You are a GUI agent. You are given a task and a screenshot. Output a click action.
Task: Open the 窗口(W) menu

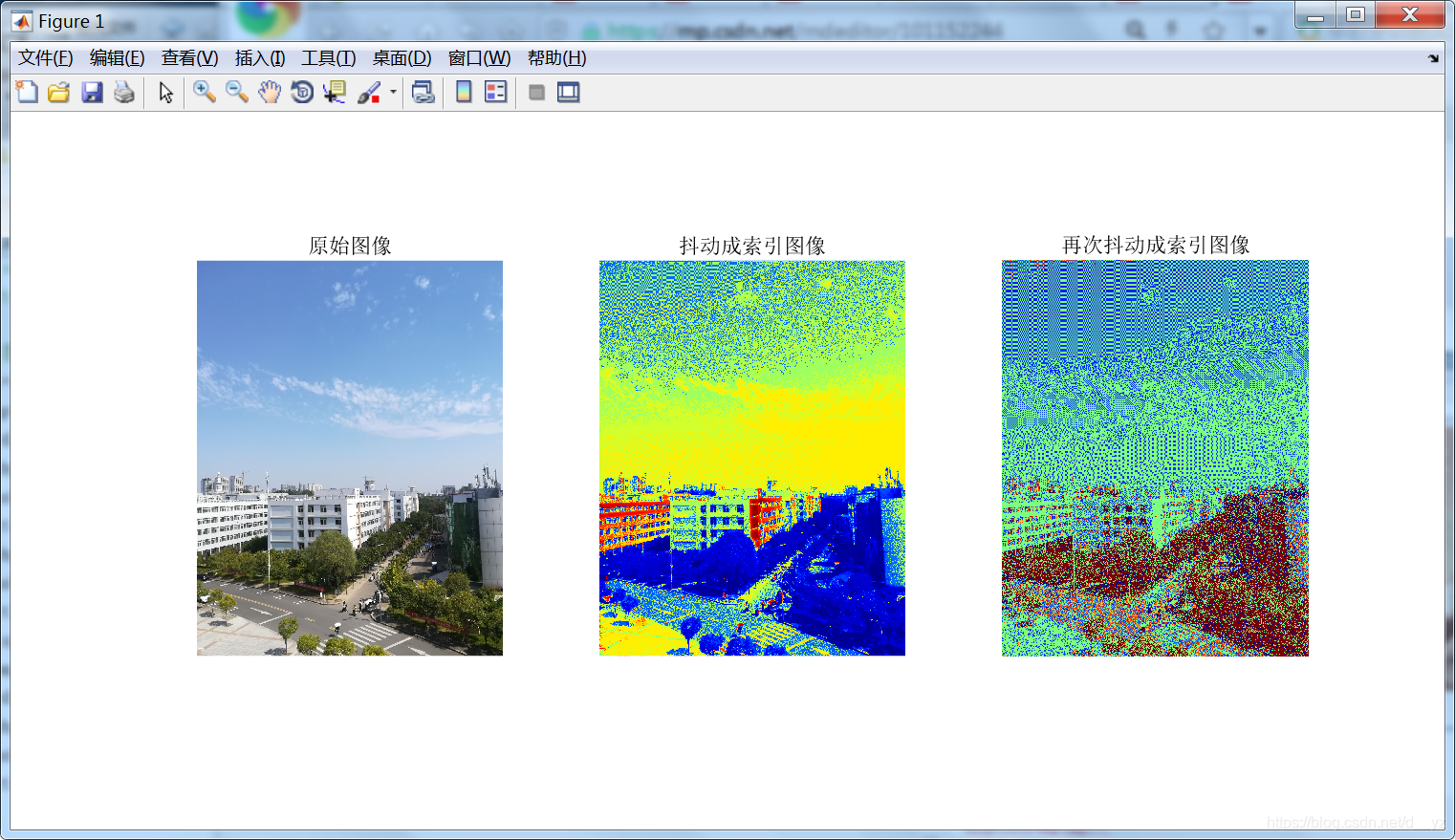coord(480,58)
